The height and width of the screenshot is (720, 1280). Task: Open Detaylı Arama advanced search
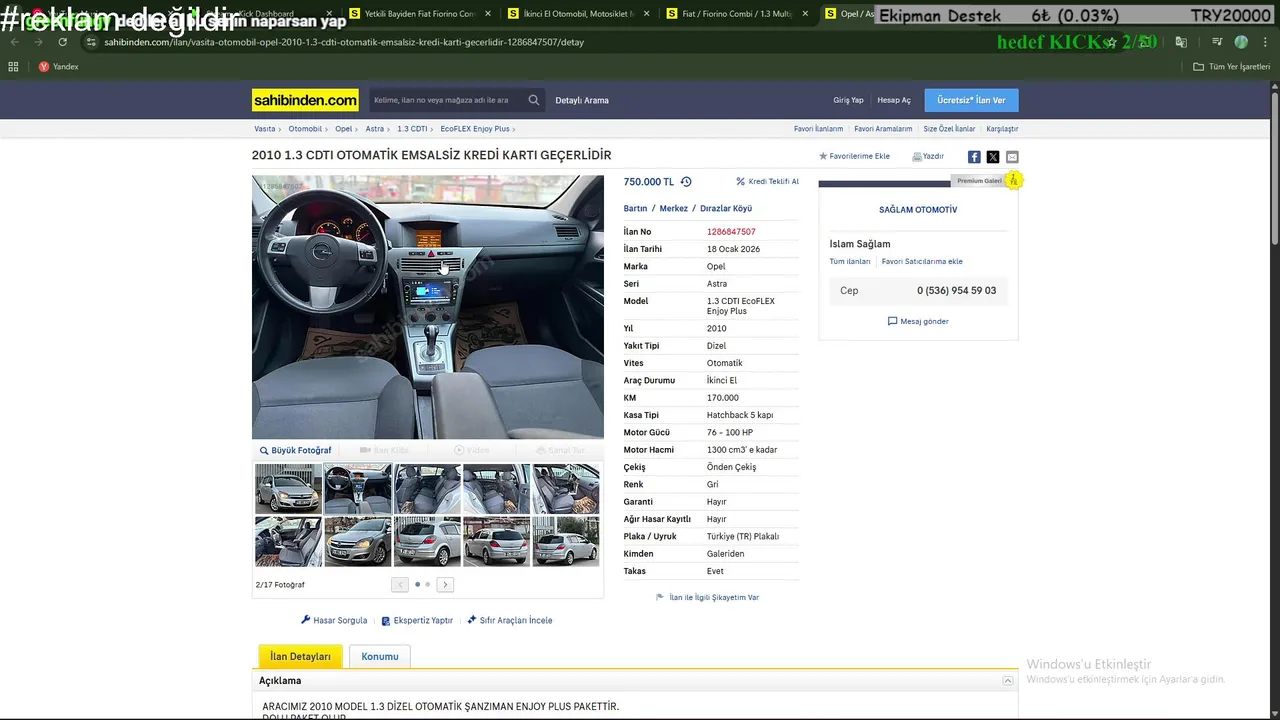pos(582,100)
